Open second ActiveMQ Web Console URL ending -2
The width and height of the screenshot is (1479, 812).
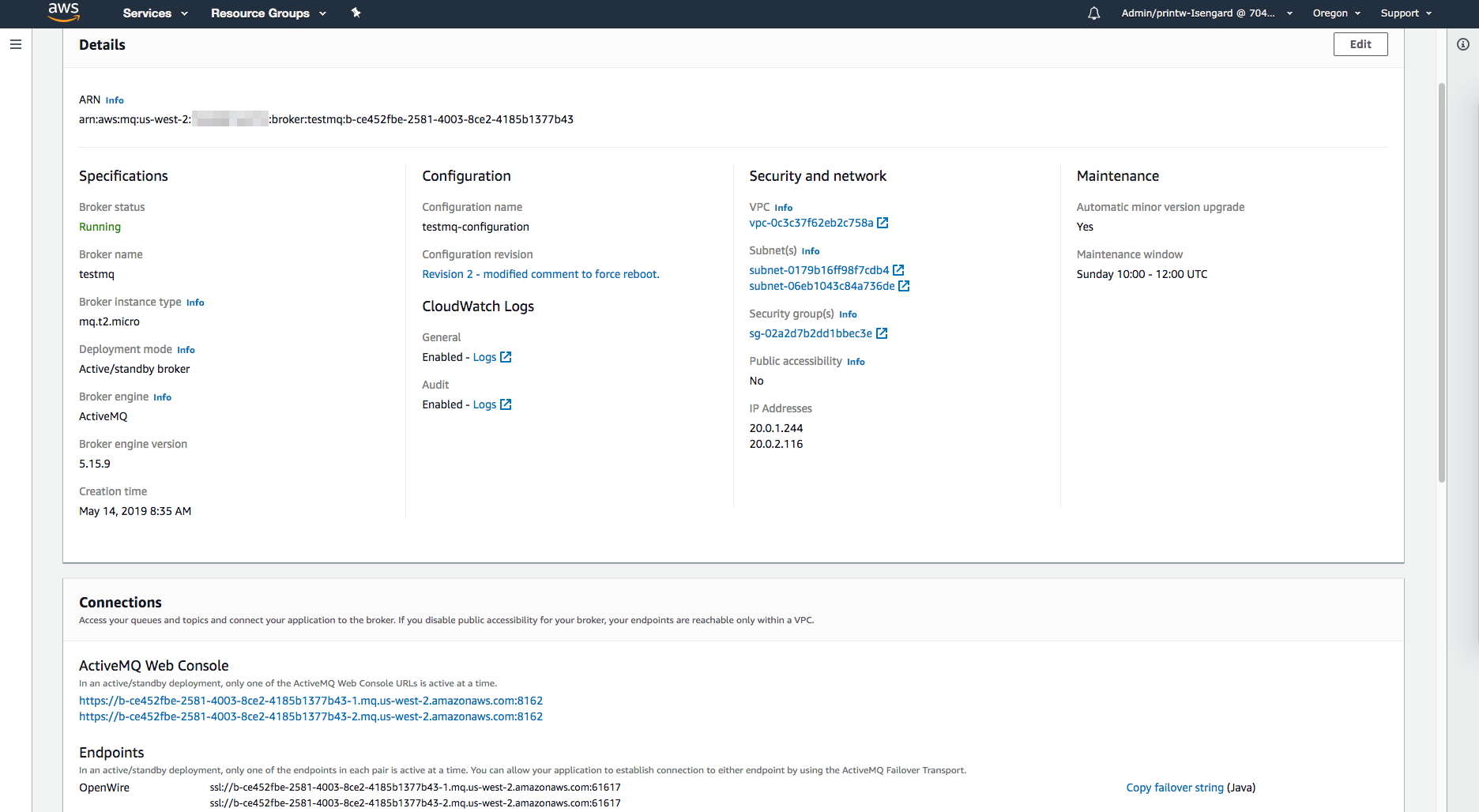click(x=310, y=716)
